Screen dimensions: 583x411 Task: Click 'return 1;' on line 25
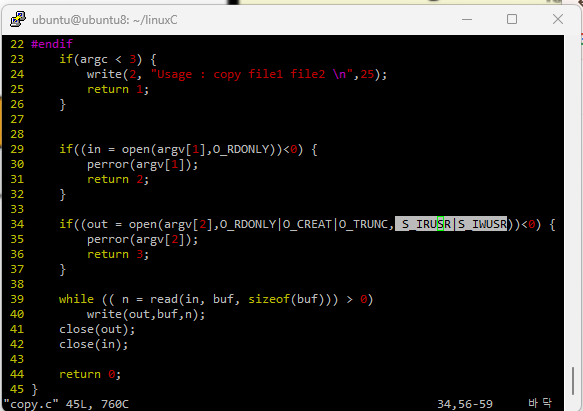118,89
